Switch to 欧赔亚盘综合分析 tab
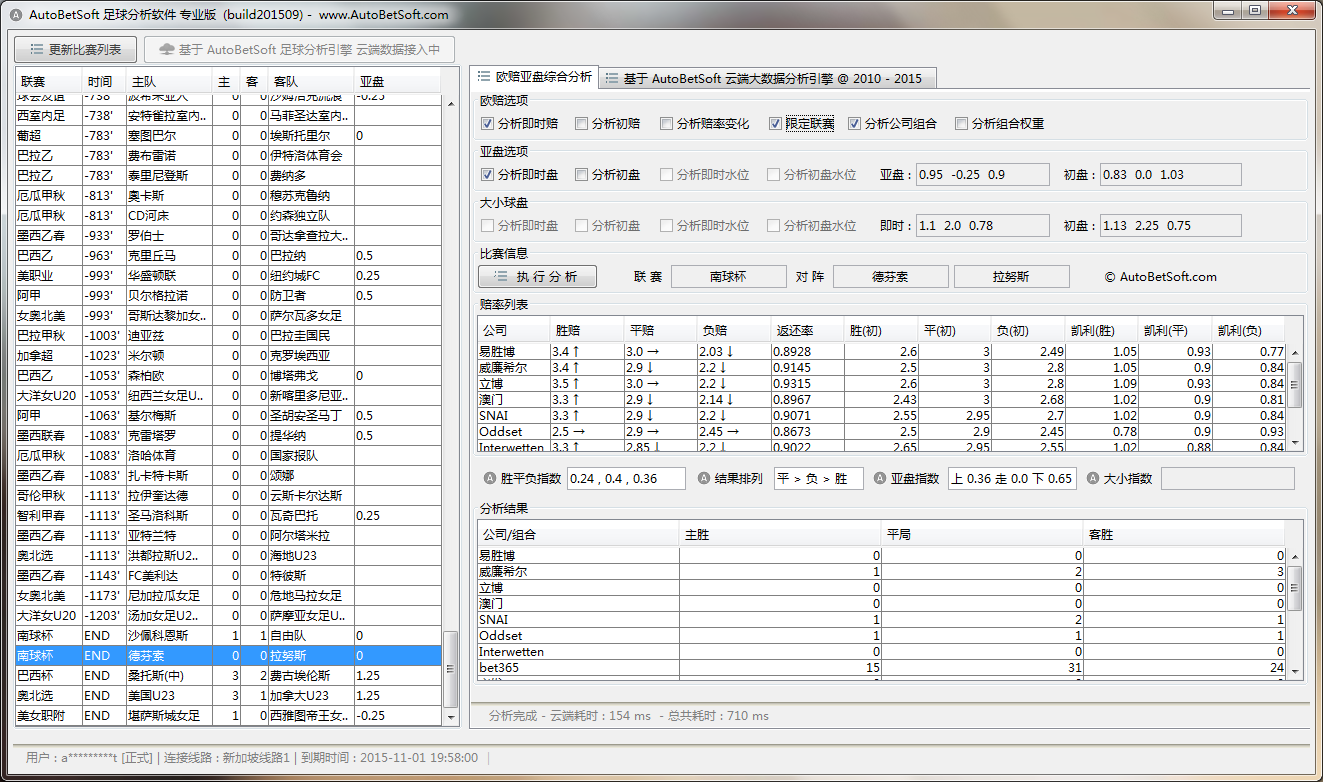This screenshot has width=1323, height=782. pyautogui.click(x=534, y=77)
